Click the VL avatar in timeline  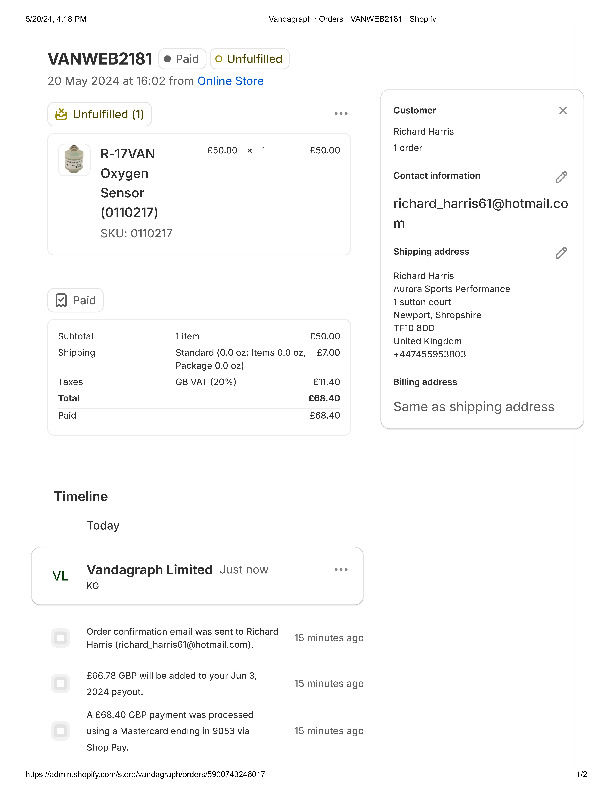[60, 576]
